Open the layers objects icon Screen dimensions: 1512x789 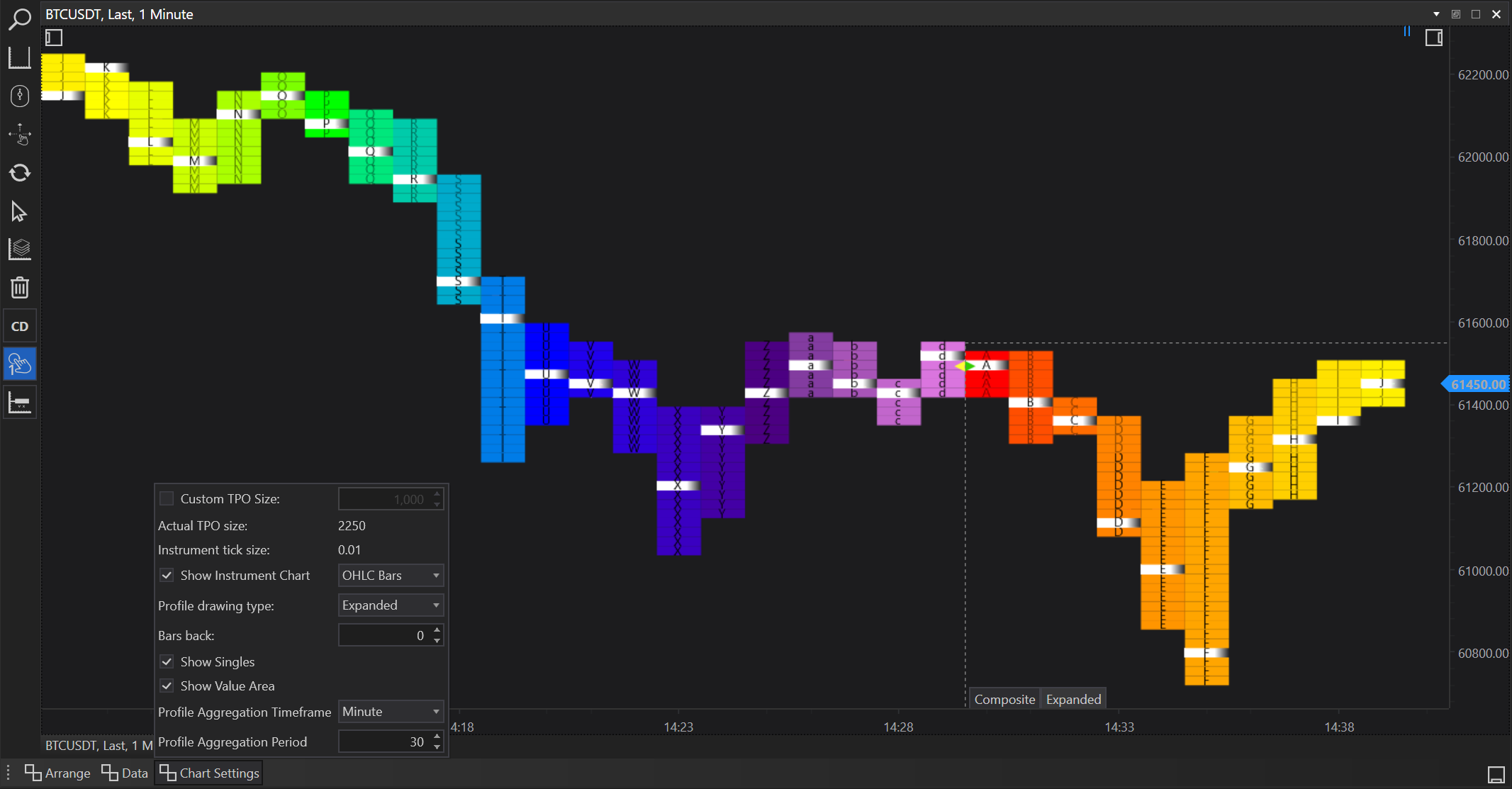pyautogui.click(x=19, y=250)
